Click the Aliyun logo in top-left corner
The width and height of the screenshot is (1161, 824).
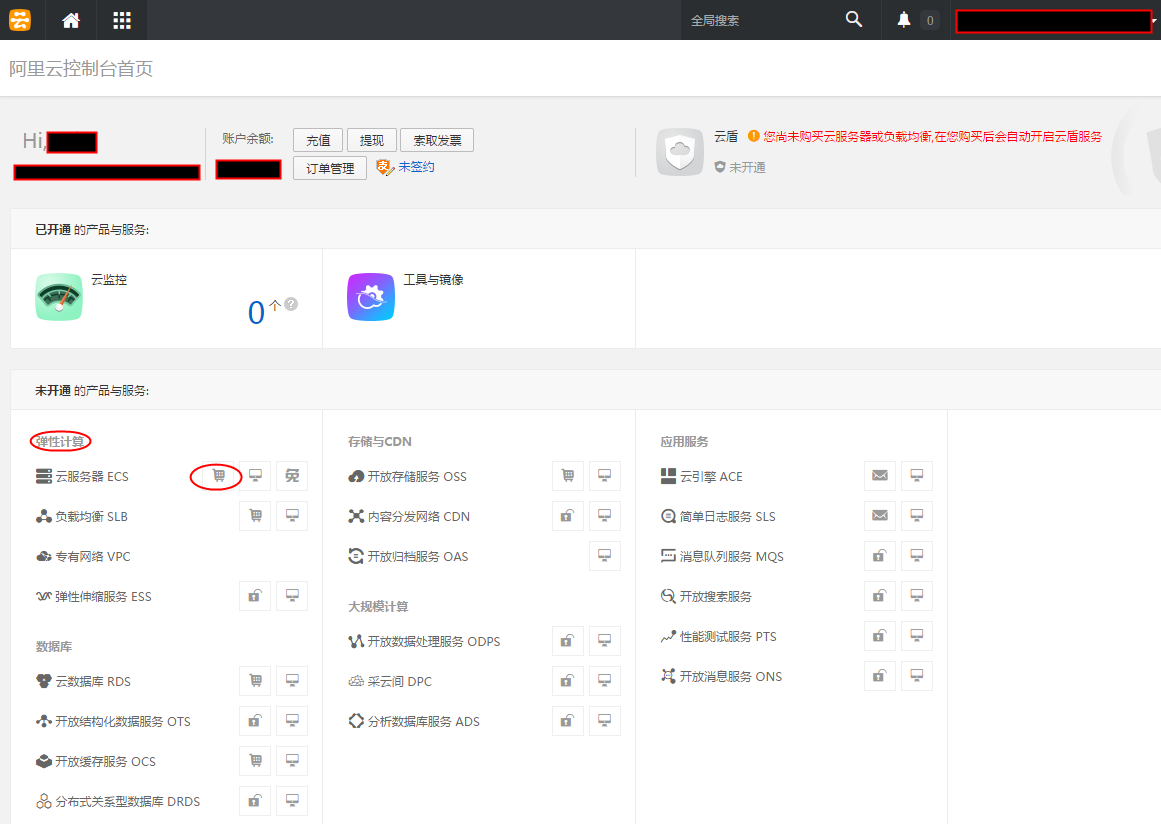tap(20, 20)
